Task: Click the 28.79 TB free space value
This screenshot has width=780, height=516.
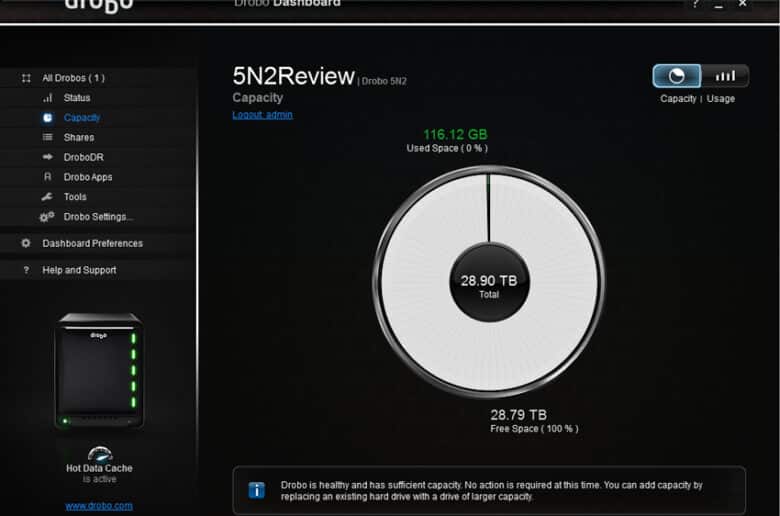Action: click(518, 415)
